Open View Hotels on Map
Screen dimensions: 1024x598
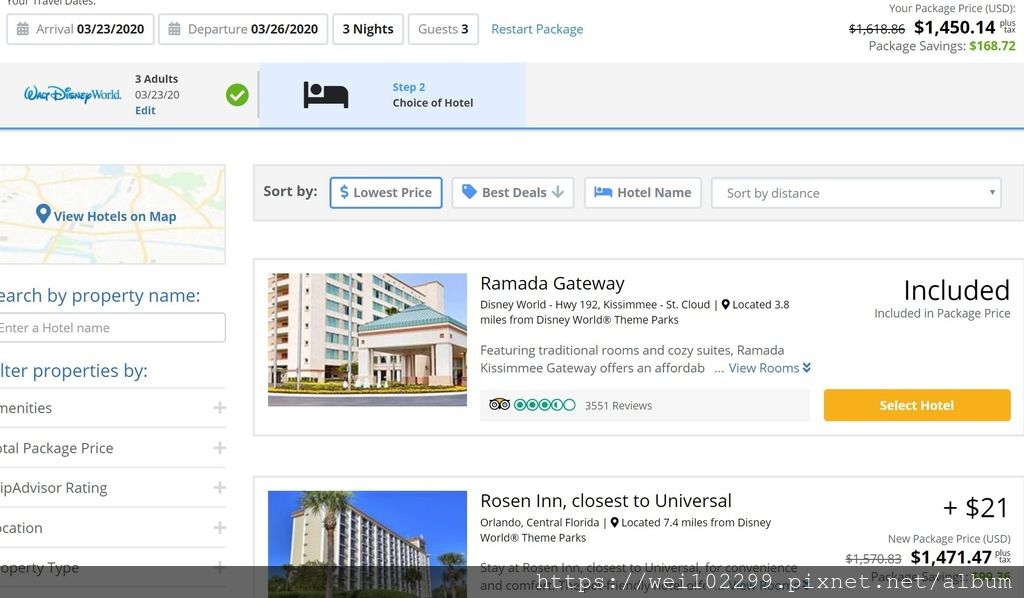pos(115,216)
